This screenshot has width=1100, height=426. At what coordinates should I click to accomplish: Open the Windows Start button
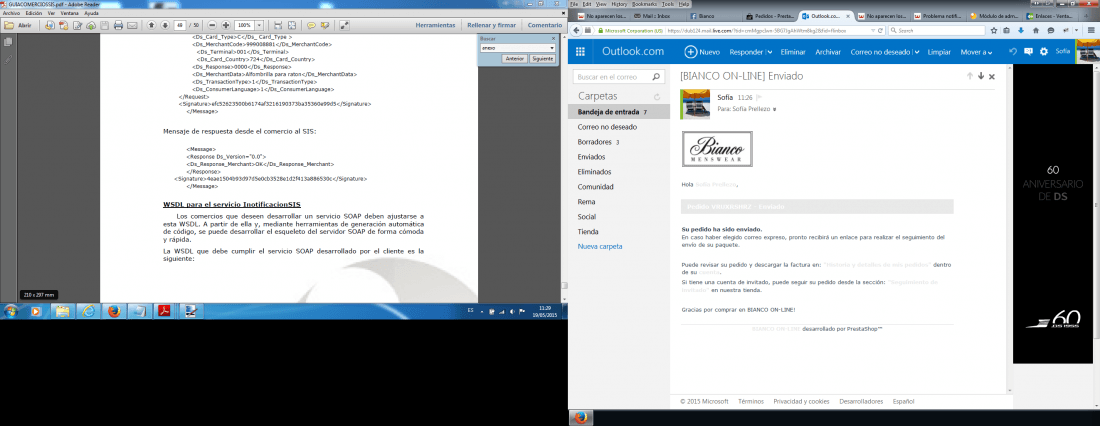click(x=11, y=311)
